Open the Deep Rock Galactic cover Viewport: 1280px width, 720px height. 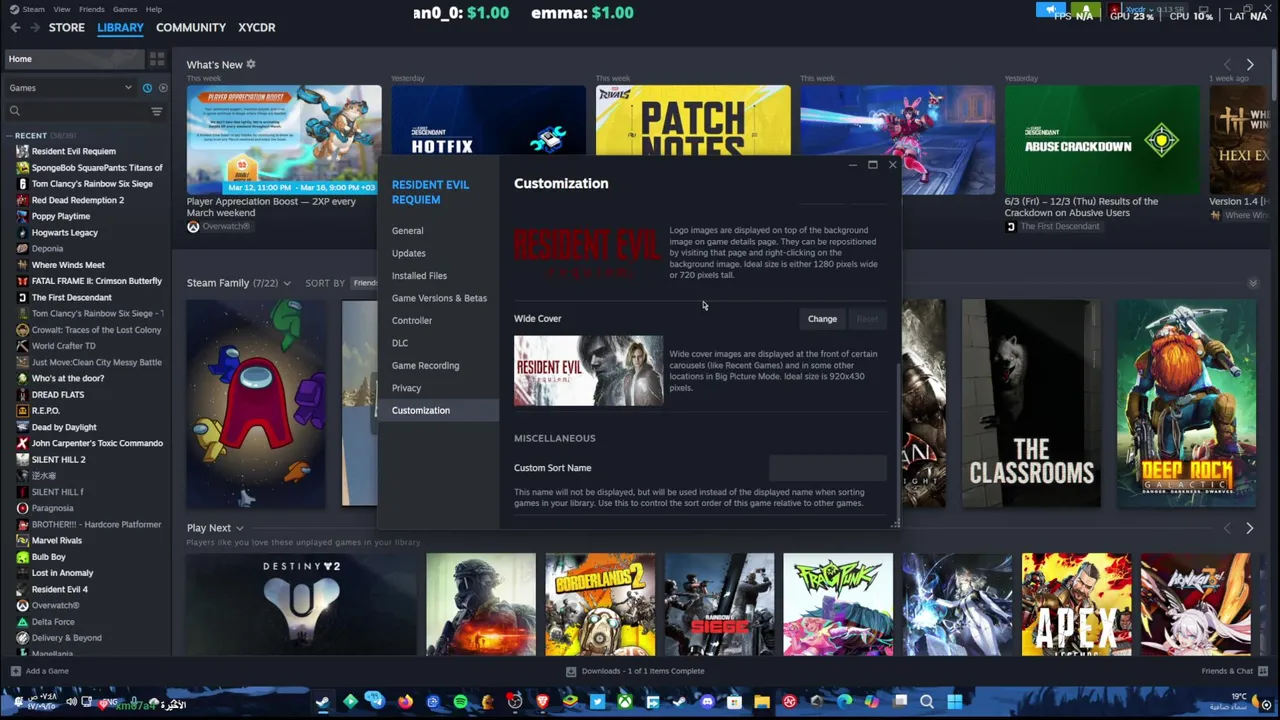1186,403
